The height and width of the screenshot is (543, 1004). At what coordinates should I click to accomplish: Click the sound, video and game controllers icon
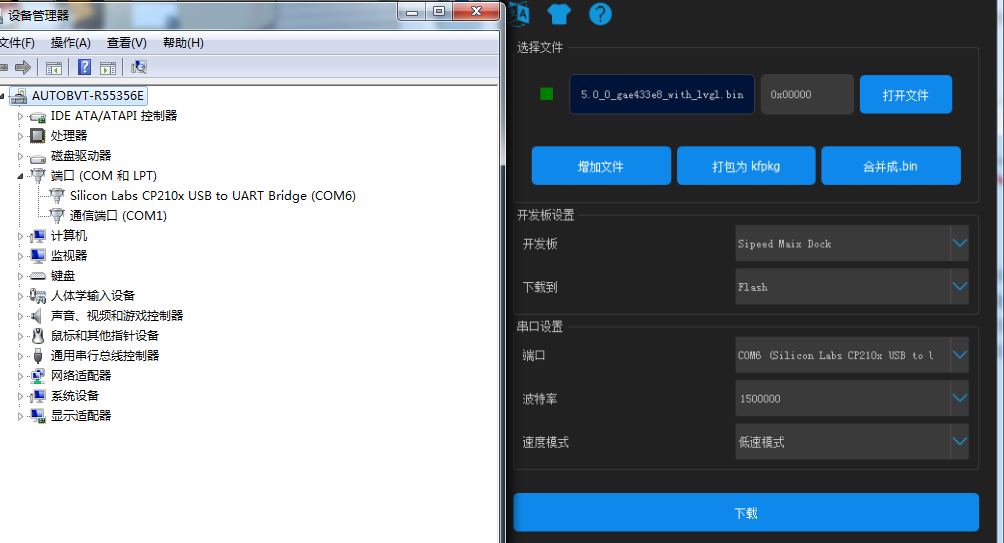click(36, 316)
